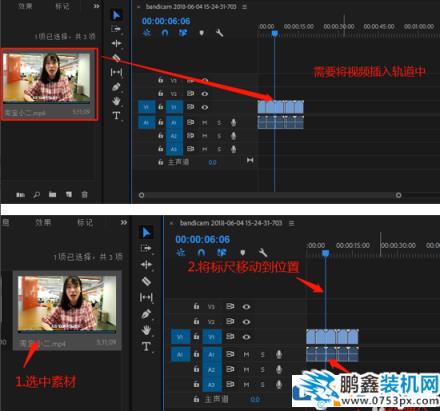Select the Razor tool in bottom screenshot
The height and width of the screenshot is (411, 440).
point(146,281)
